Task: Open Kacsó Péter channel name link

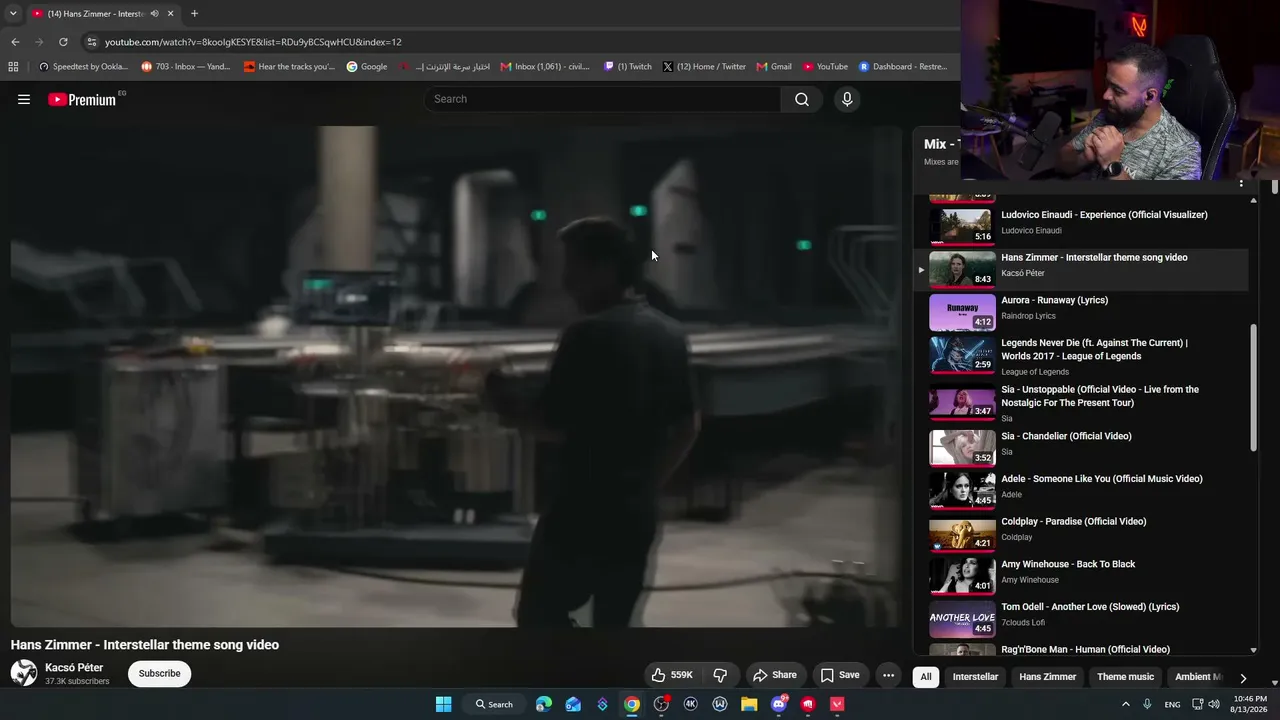Action: click(x=74, y=667)
